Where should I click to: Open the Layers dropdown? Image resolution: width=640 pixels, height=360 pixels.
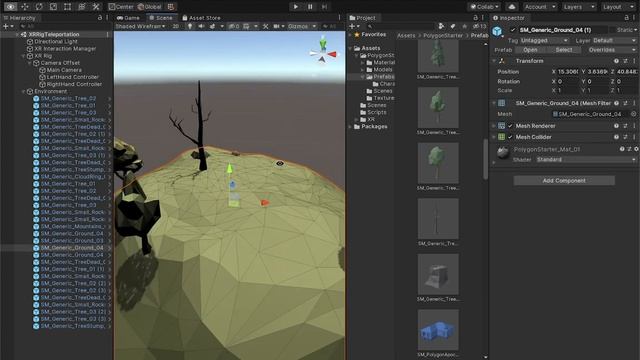point(578,7)
